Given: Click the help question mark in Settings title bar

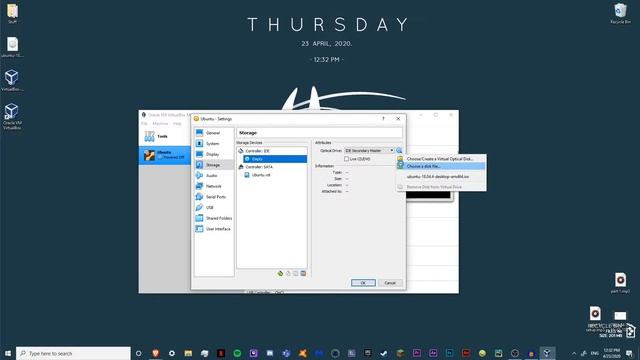Looking at the screenshot, I should (383, 119).
